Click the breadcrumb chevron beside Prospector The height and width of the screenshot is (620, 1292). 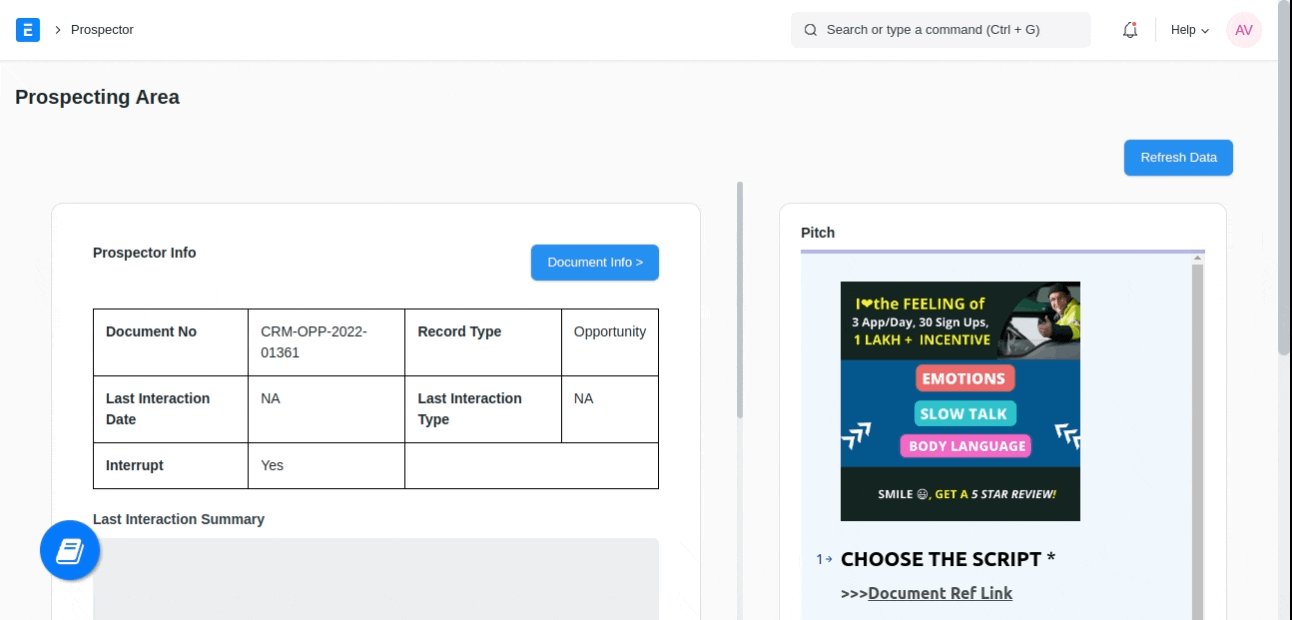58,30
